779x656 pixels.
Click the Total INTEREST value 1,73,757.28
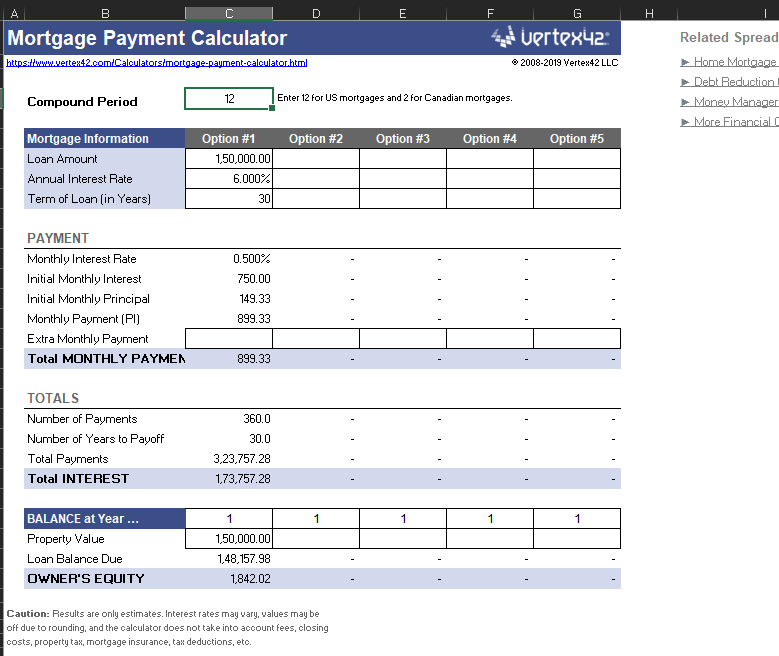point(243,479)
